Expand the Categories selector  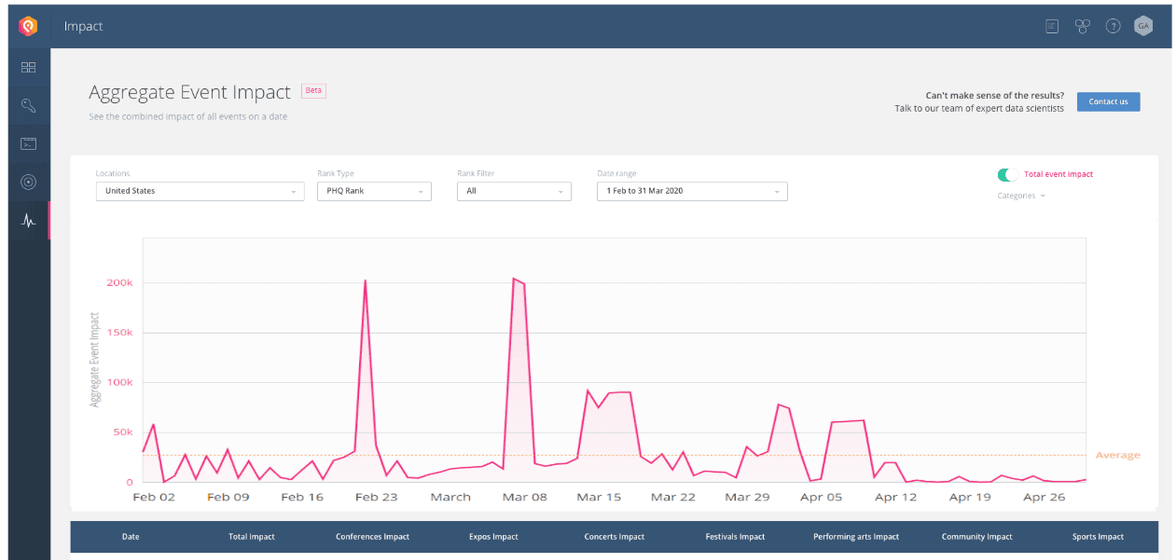click(1021, 196)
